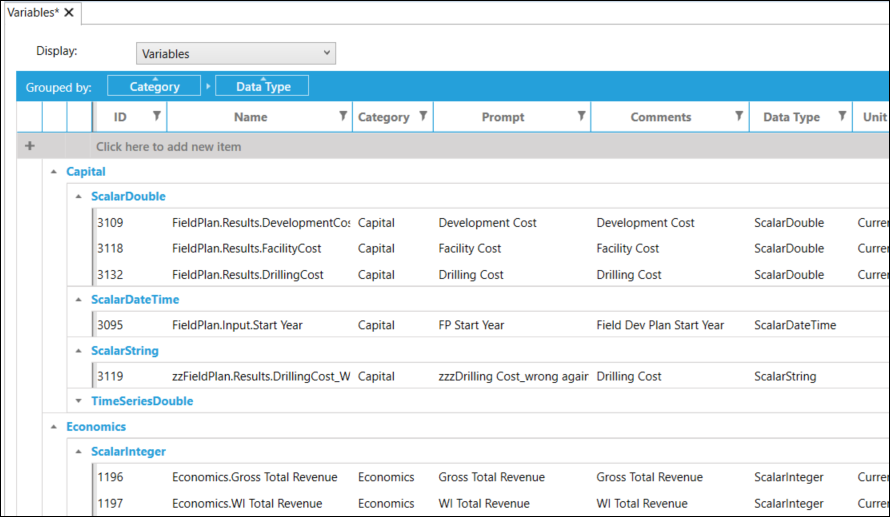The height and width of the screenshot is (517, 890).
Task: Collapse the ScalarInteger group
Action: [79, 452]
